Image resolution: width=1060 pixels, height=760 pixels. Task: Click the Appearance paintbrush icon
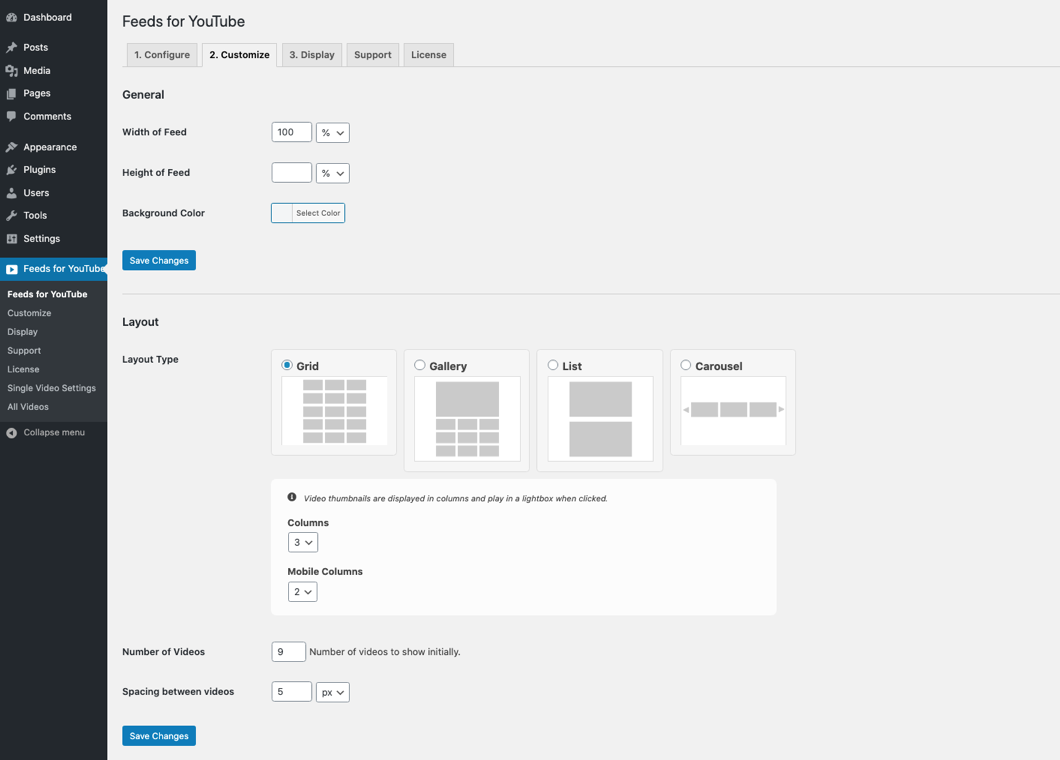click(x=12, y=147)
